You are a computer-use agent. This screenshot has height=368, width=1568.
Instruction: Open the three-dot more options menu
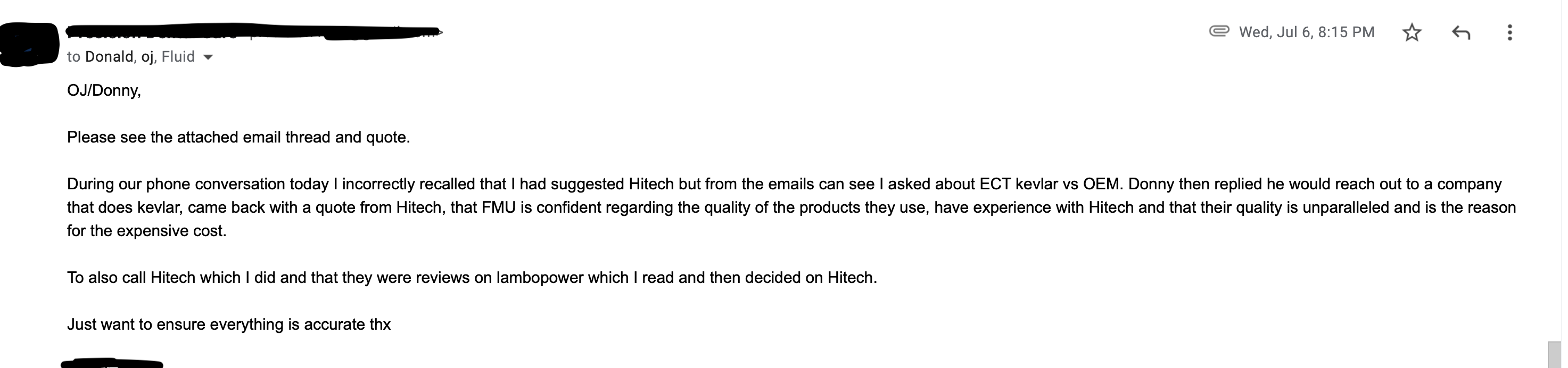click(x=1509, y=32)
